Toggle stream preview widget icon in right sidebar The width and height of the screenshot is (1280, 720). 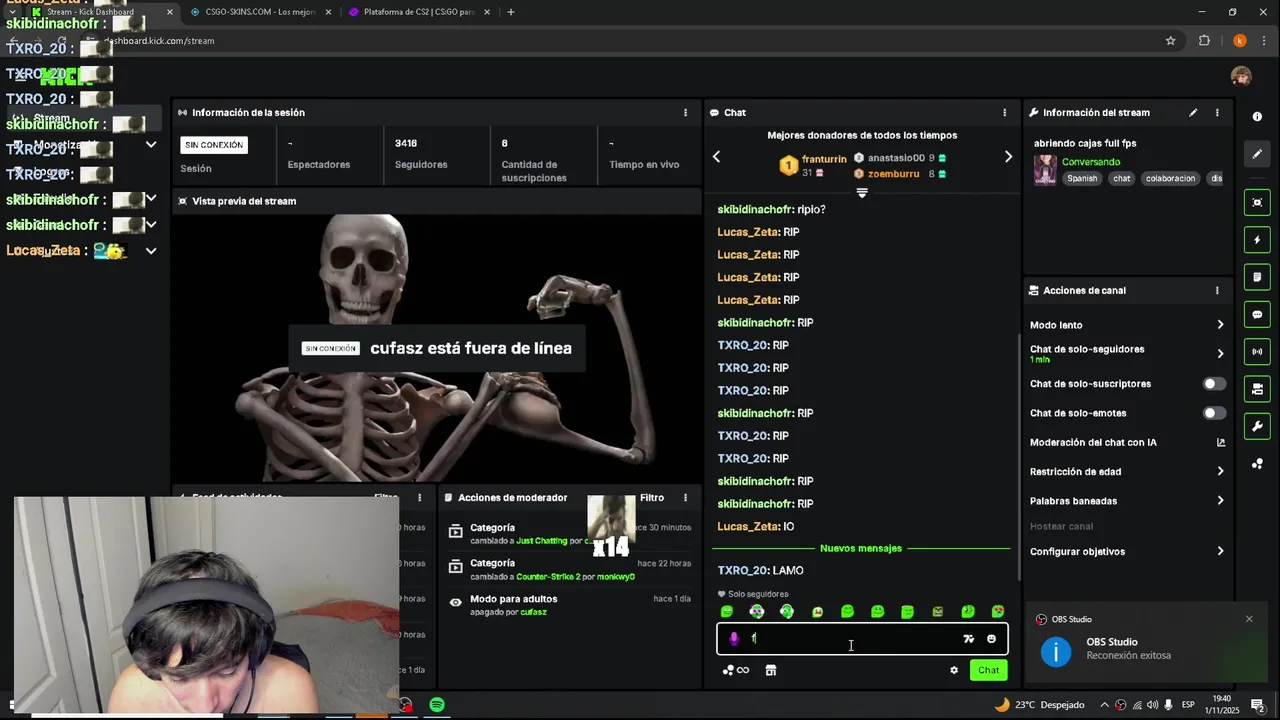point(1257,202)
